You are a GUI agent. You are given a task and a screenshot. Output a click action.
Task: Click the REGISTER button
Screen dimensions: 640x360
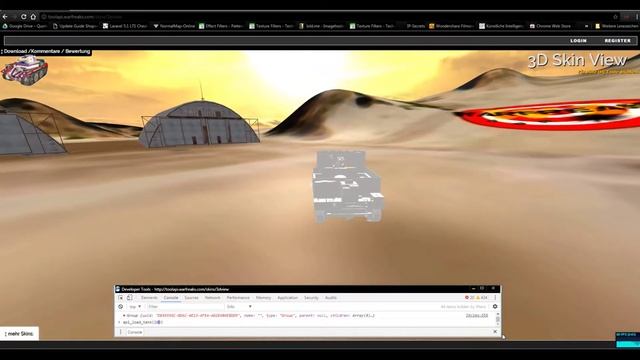click(x=618, y=40)
